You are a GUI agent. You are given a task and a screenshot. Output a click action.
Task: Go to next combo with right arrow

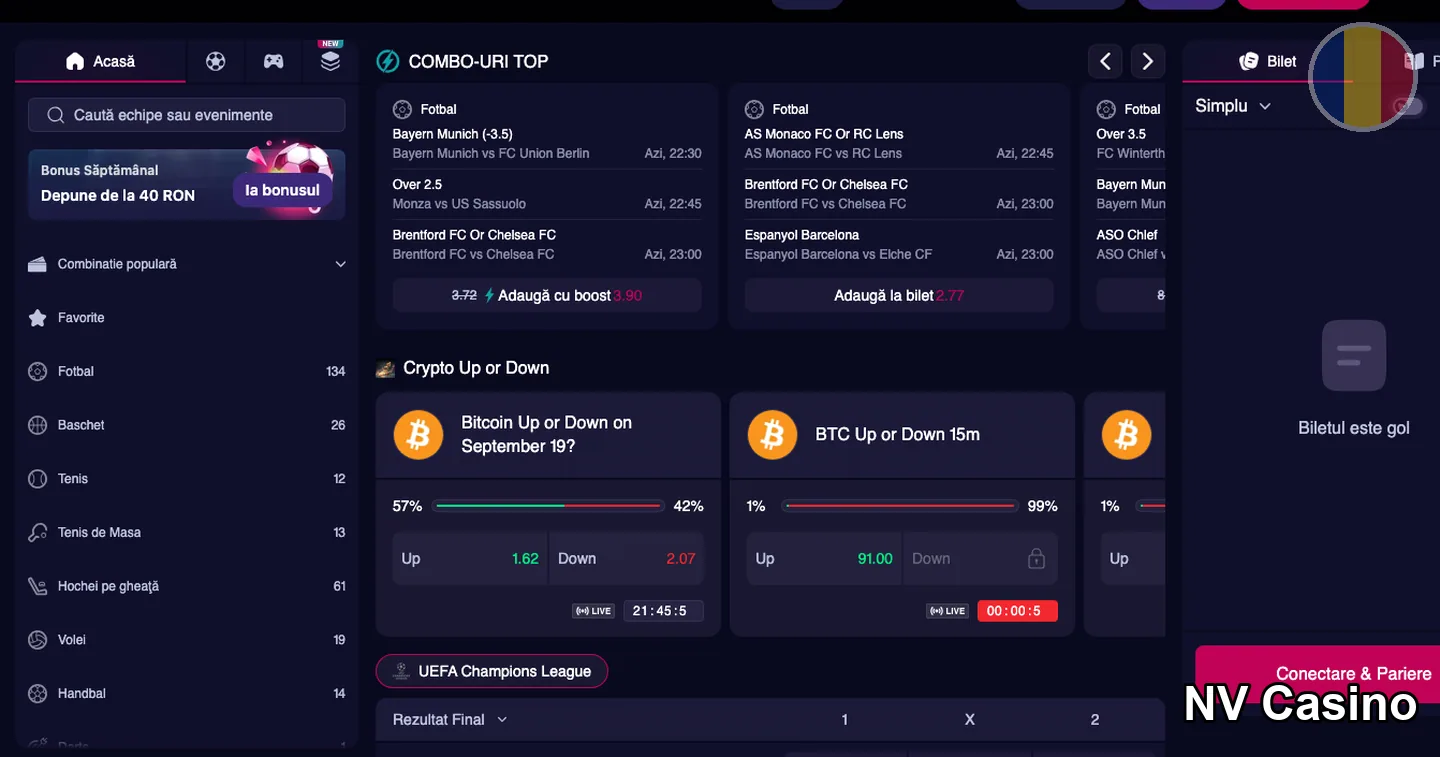pos(1148,62)
